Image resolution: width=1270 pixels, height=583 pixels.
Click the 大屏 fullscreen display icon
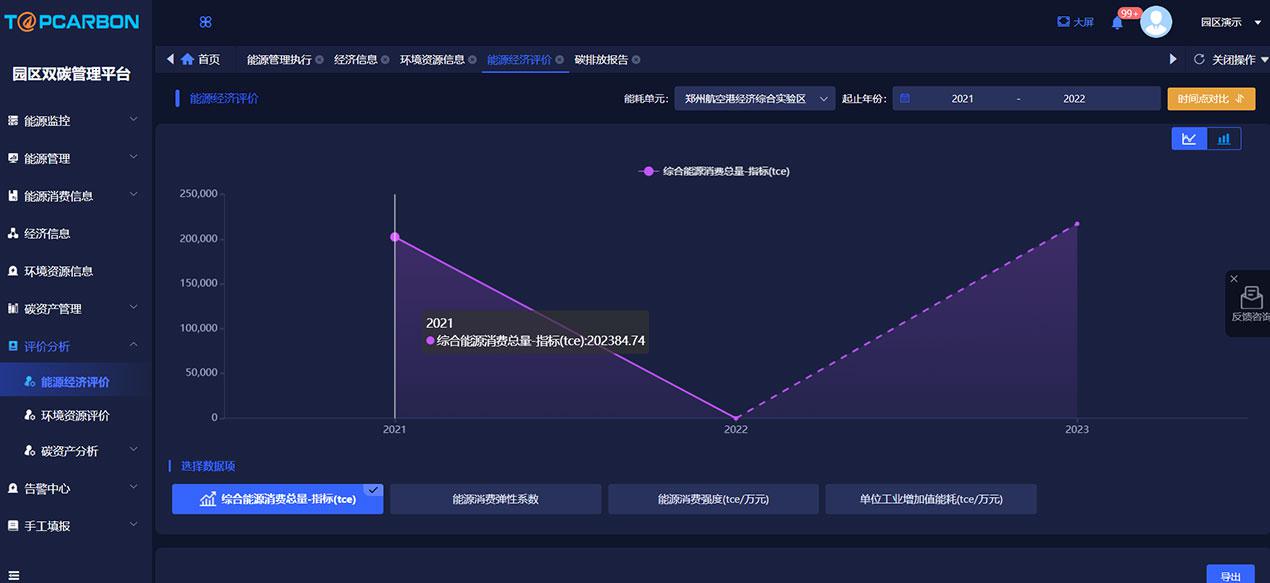point(1064,22)
